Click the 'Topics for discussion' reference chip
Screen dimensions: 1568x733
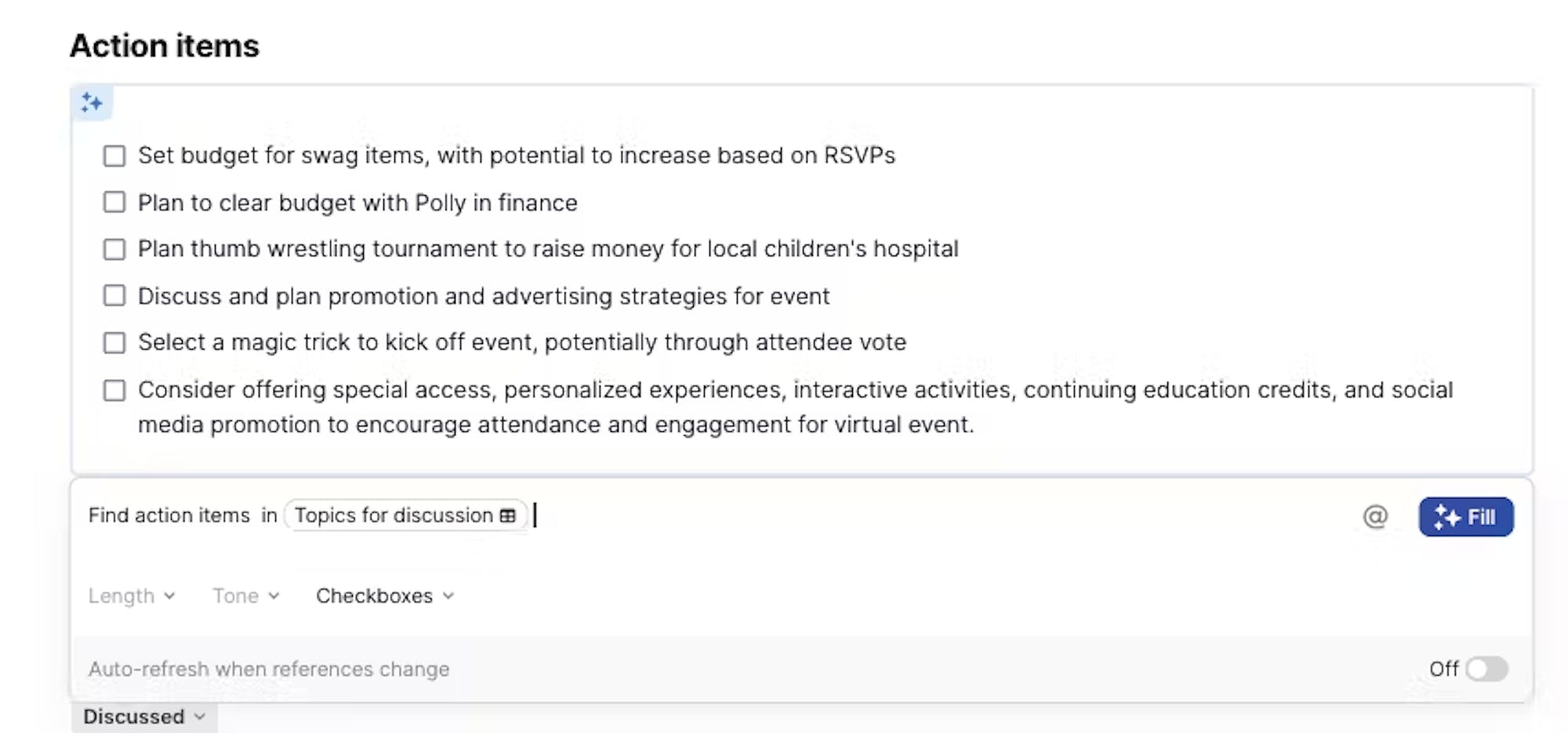pyautogui.click(x=394, y=516)
